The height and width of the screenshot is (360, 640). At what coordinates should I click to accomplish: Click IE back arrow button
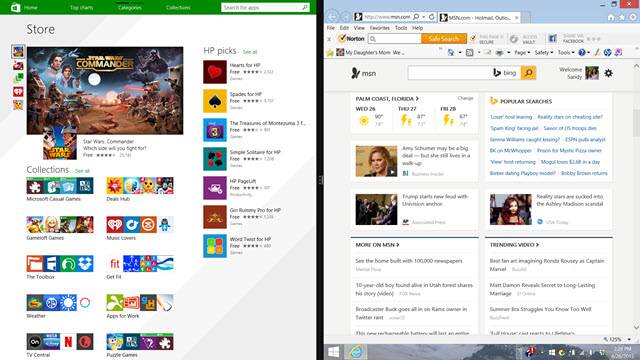click(x=332, y=17)
